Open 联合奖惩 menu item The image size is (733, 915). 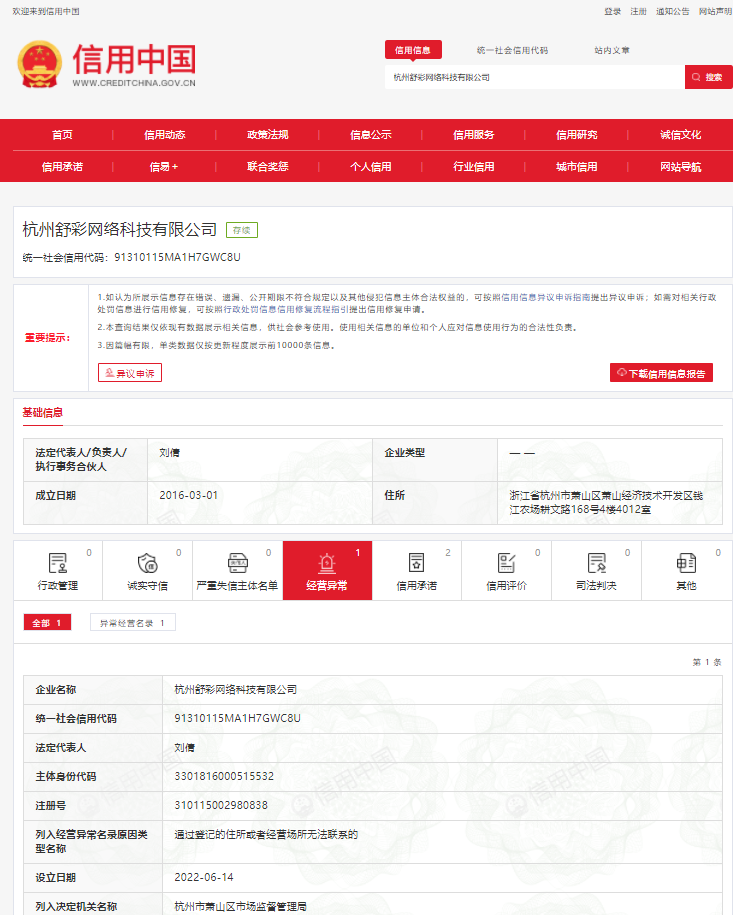coord(268,167)
